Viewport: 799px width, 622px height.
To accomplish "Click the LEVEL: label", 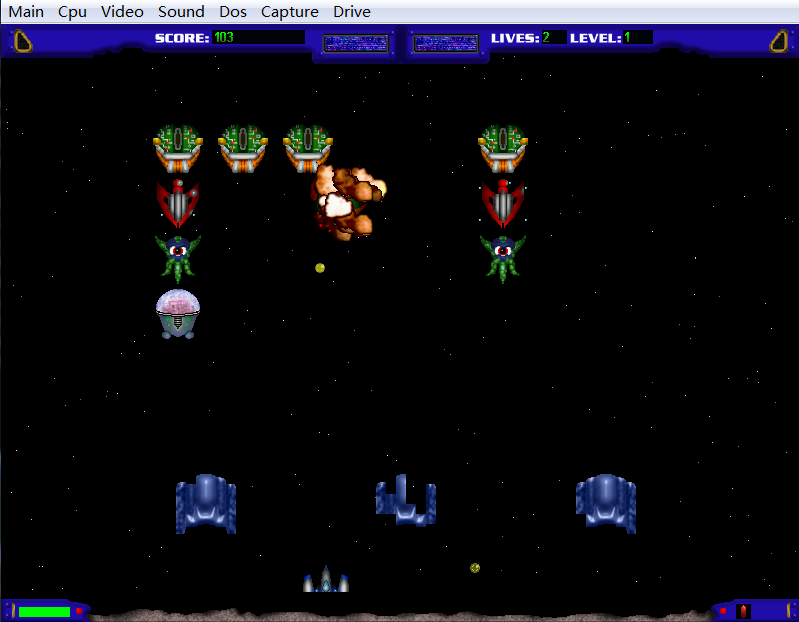I will point(596,38).
